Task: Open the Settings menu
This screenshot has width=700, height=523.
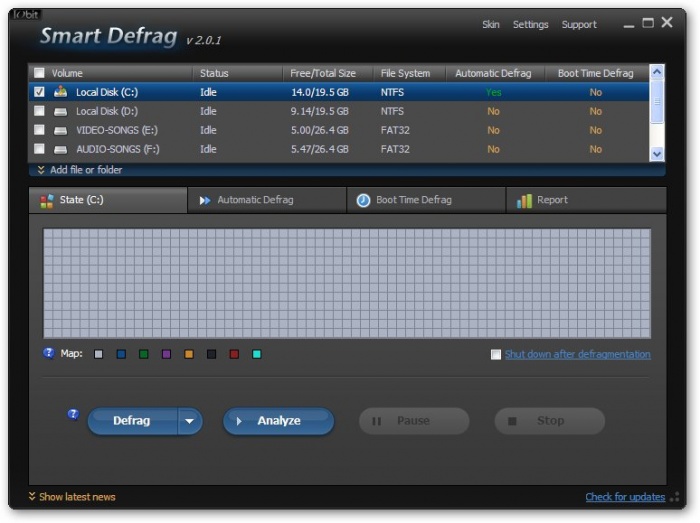Action: coord(530,25)
